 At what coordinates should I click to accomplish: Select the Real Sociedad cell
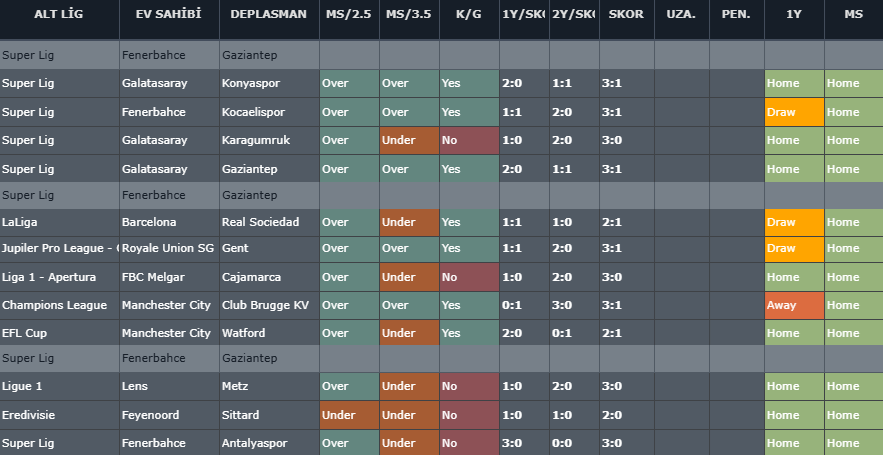coord(269,222)
